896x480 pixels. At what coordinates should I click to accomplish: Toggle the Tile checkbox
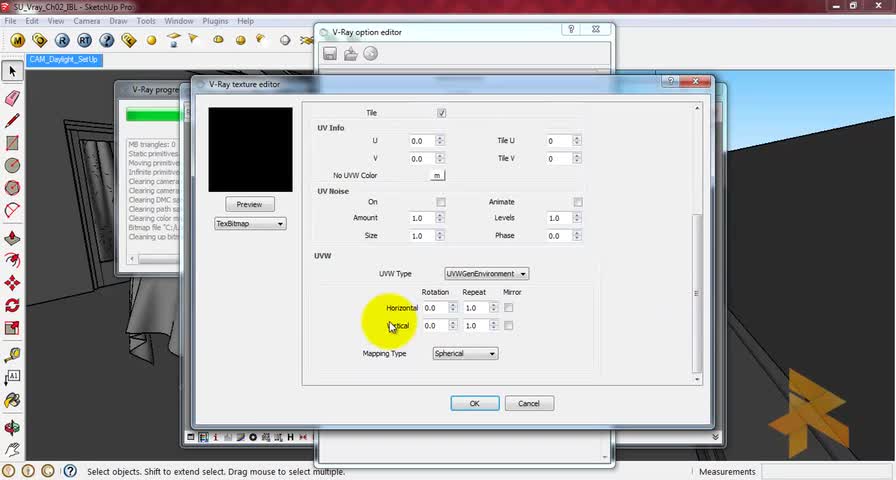click(x=441, y=113)
